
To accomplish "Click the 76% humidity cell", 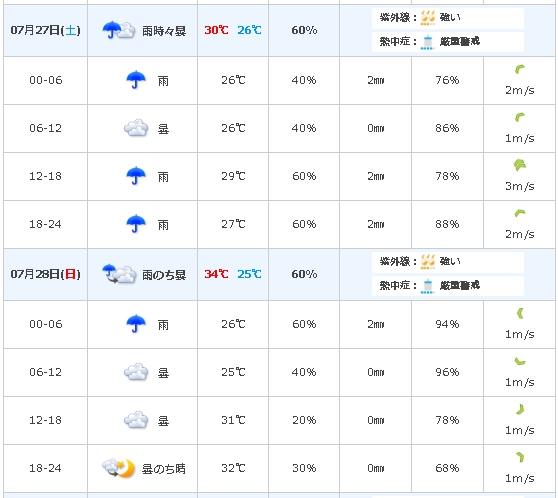I will click(x=447, y=80).
